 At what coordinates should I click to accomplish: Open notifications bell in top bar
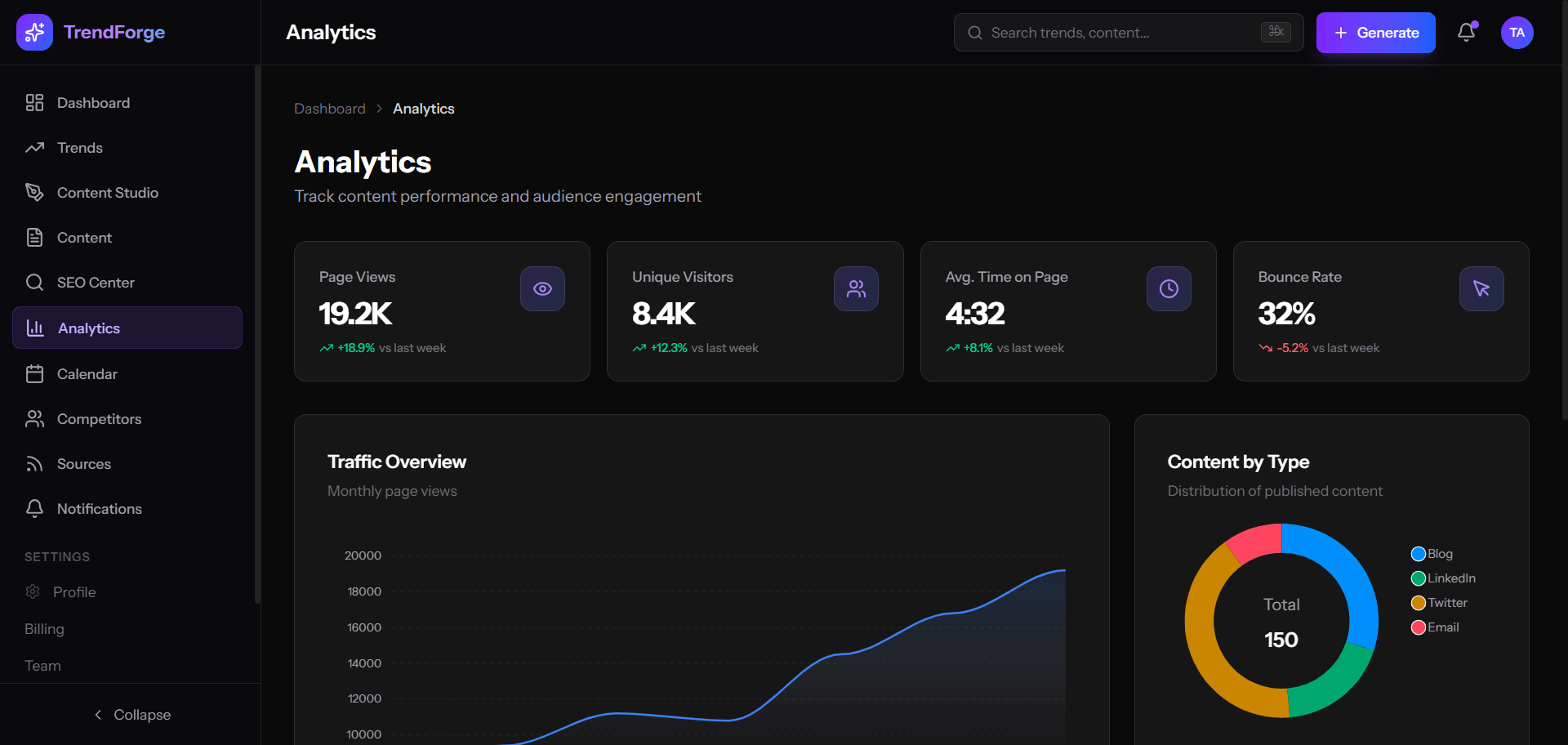coord(1467,33)
